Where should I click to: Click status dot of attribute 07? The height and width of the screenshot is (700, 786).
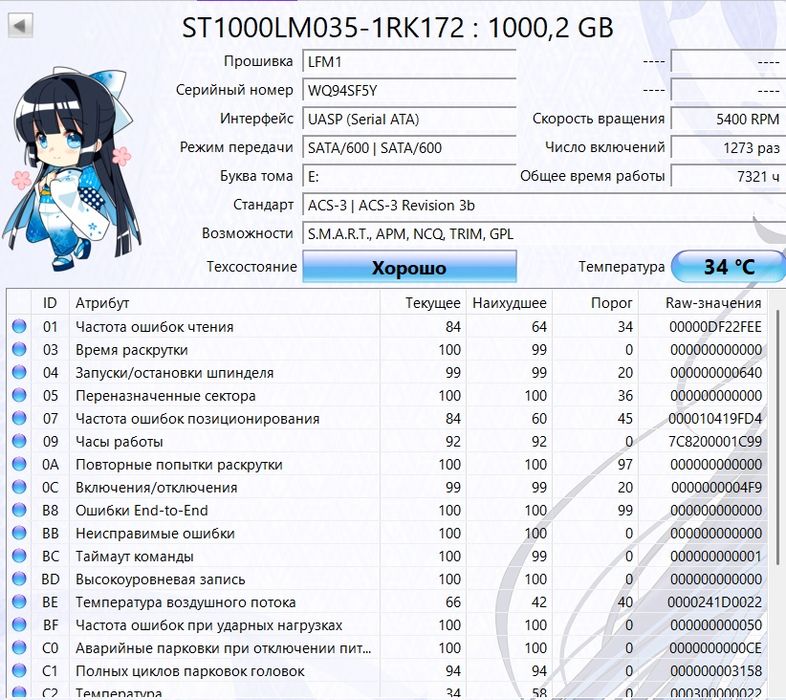point(19,418)
